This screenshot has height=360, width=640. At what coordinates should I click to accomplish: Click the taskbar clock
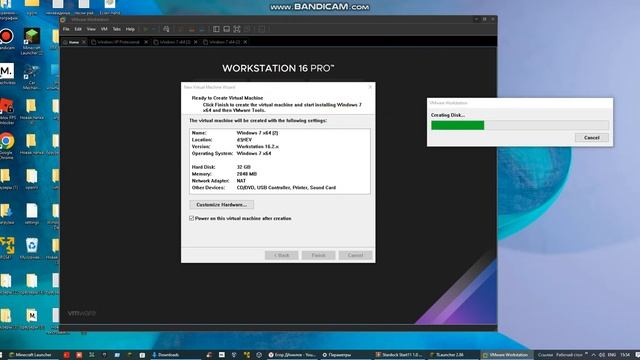click(625, 355)
